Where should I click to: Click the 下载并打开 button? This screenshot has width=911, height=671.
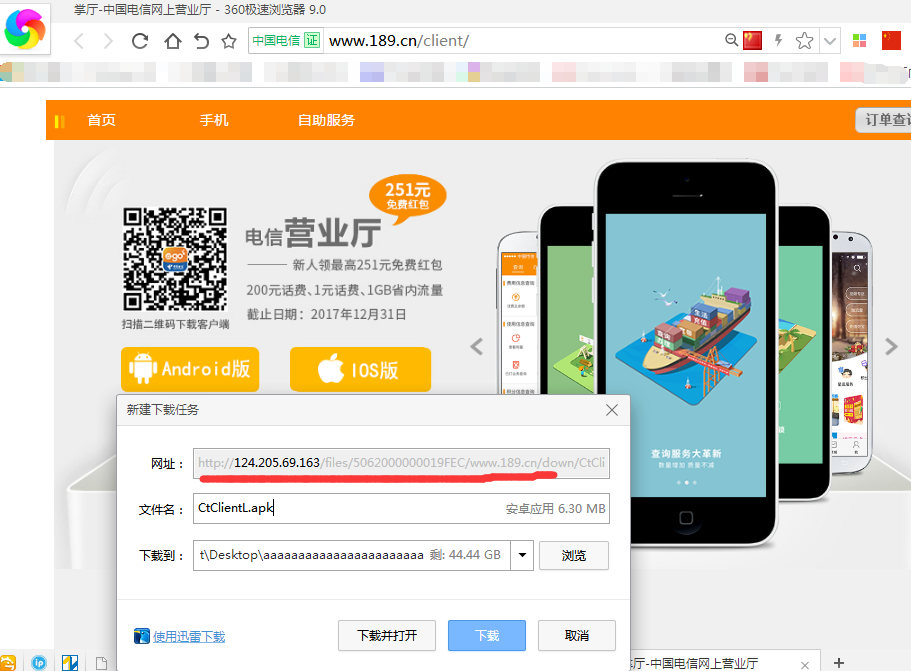[x=387, y=636]
